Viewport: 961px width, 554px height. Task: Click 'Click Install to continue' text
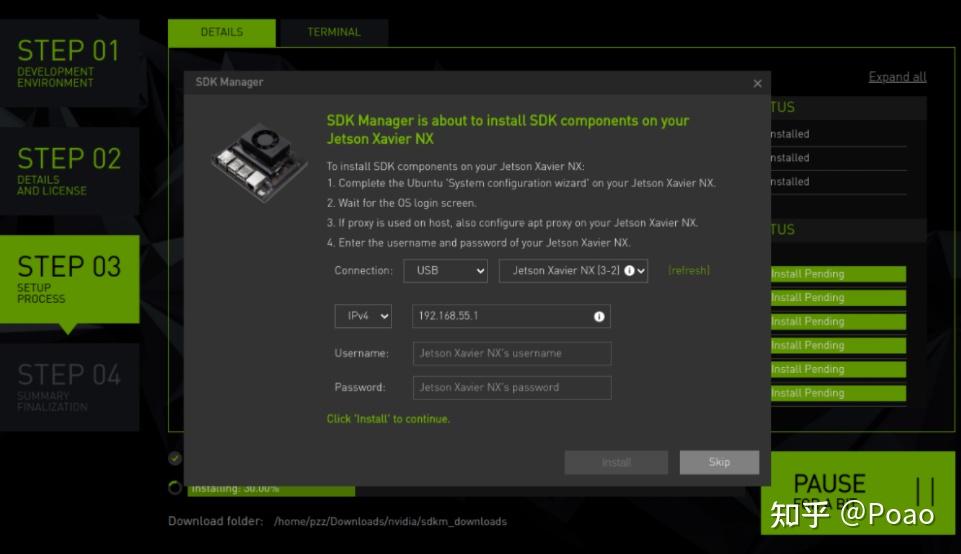click(x=388, y=419)
